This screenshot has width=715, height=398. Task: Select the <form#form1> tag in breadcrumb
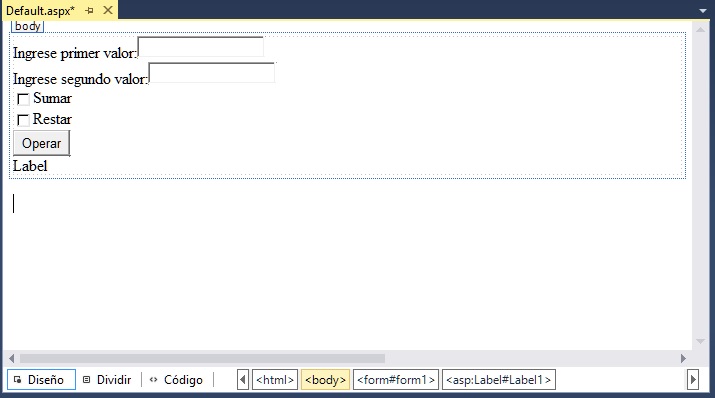396,380
